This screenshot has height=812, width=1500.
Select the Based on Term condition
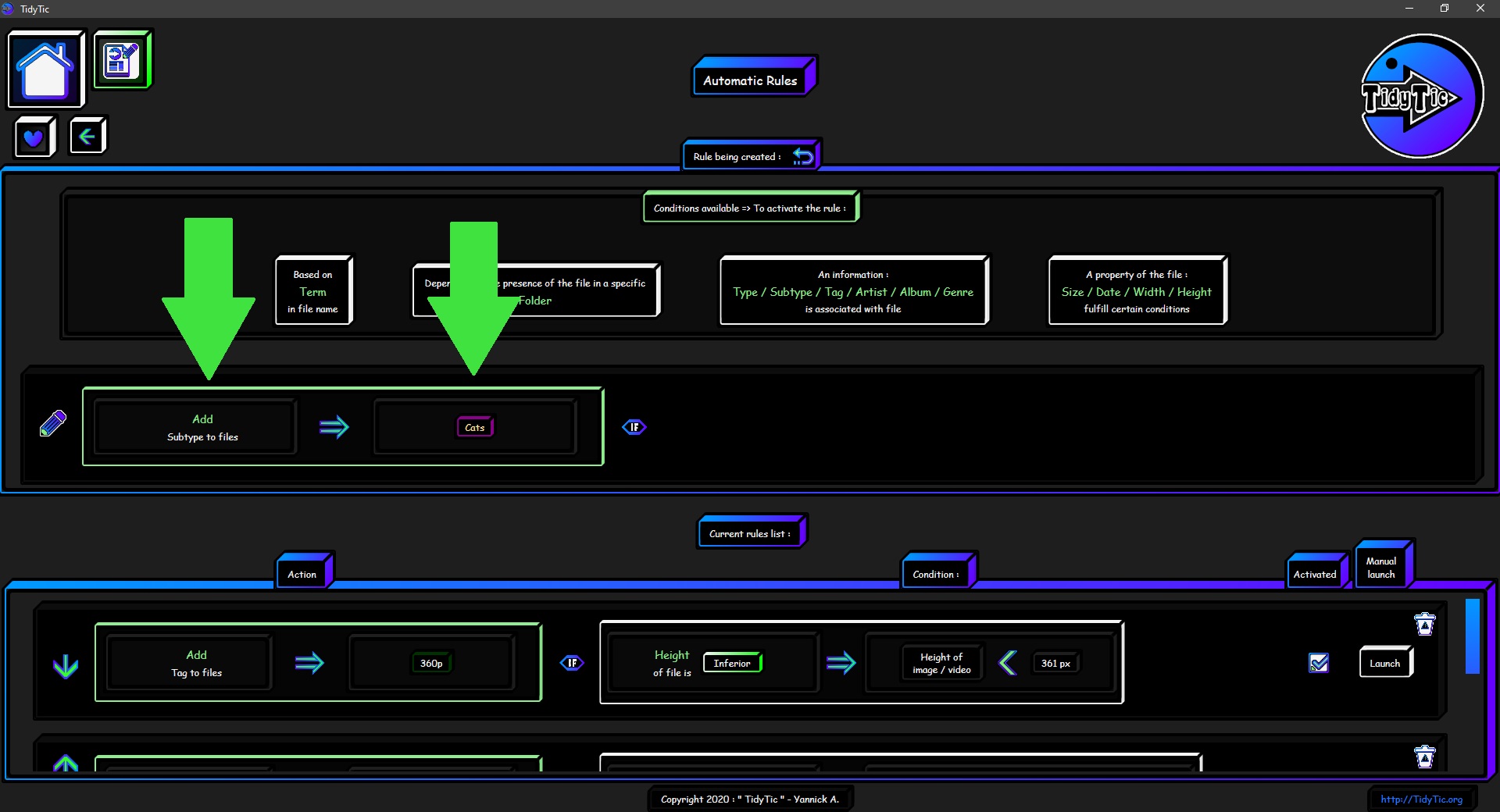[313, 291]
